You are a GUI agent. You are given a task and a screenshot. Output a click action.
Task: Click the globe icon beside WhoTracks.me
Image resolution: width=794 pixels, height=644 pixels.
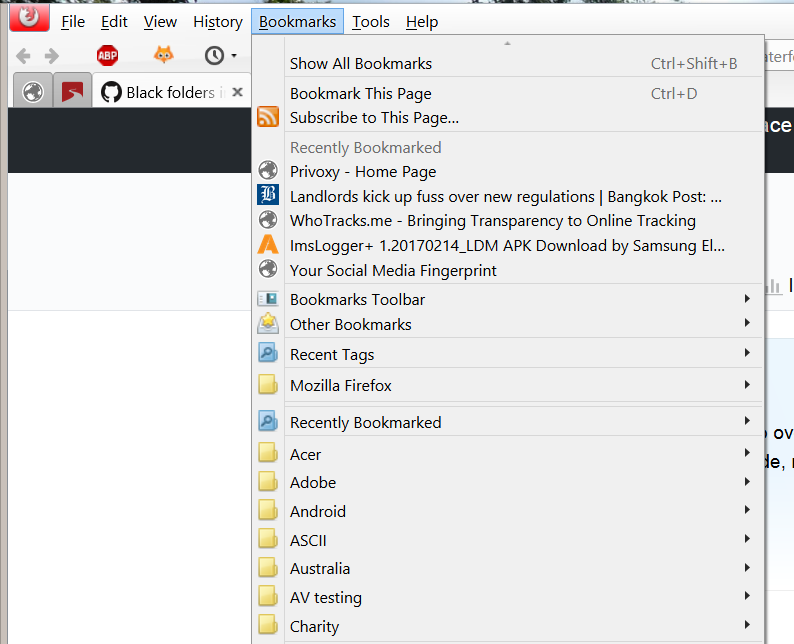tap(268, 220)
